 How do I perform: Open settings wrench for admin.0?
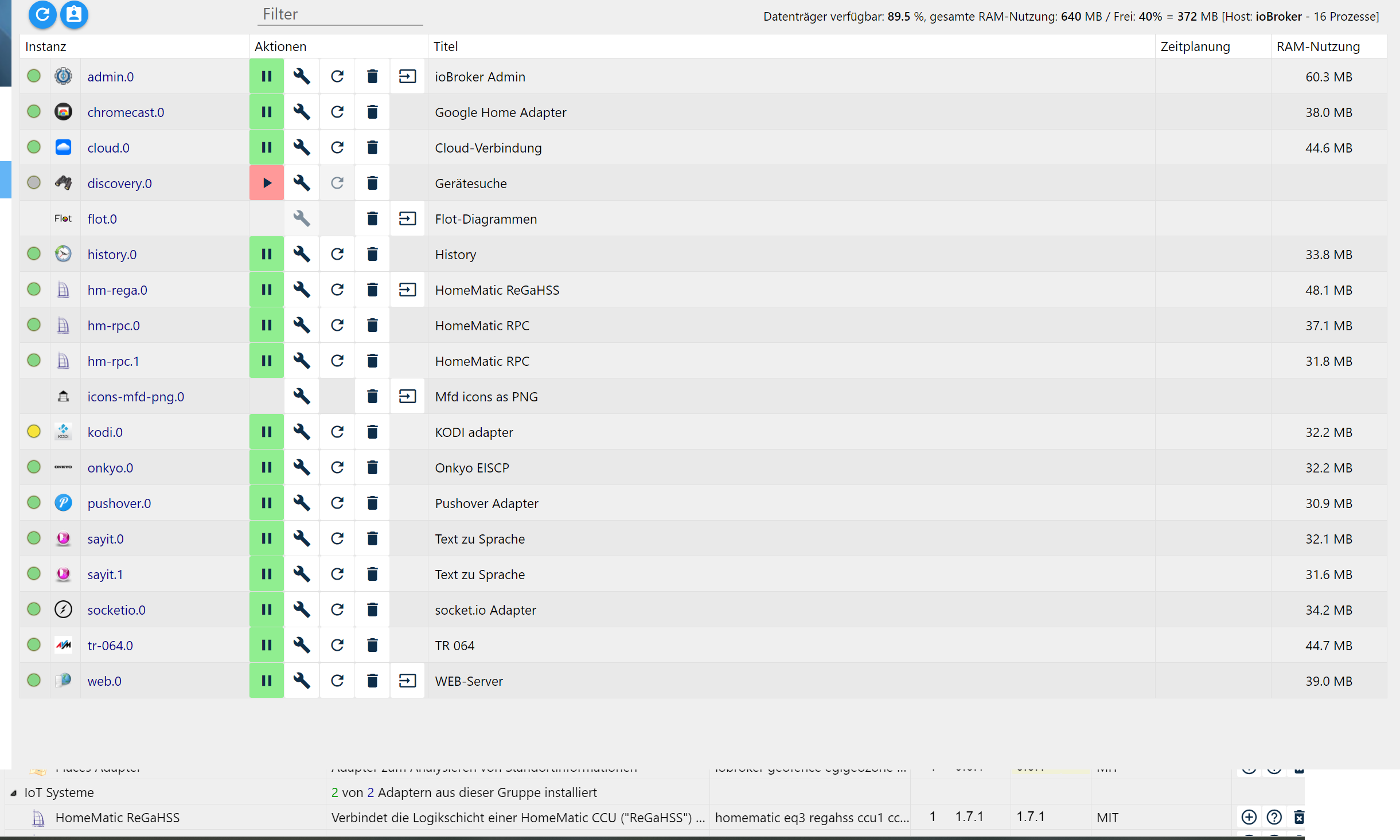pos(302,76)
